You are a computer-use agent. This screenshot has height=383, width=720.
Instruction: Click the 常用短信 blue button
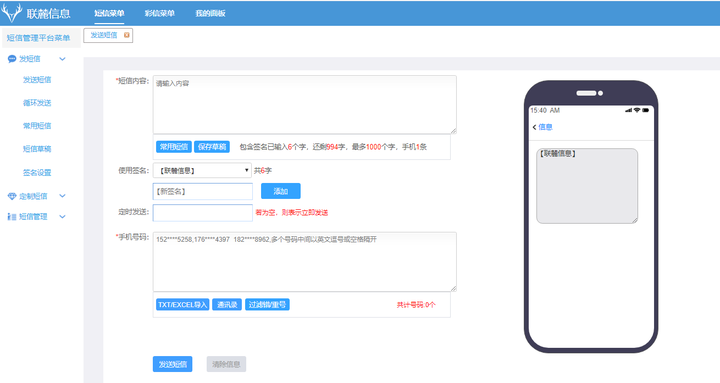click(x=174, y=146)
